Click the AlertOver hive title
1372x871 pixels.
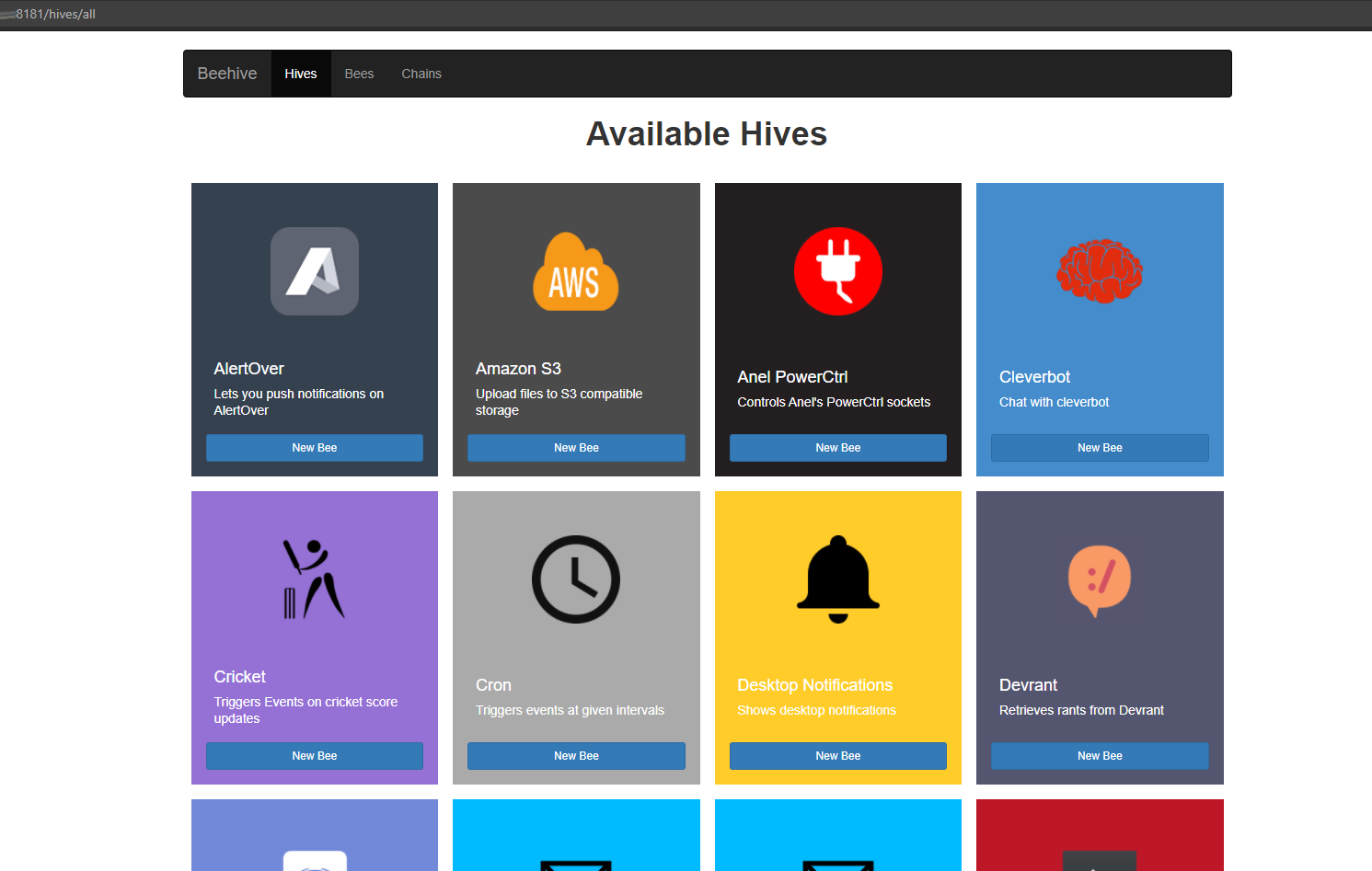pyautogui.click(x=248, y=369)
